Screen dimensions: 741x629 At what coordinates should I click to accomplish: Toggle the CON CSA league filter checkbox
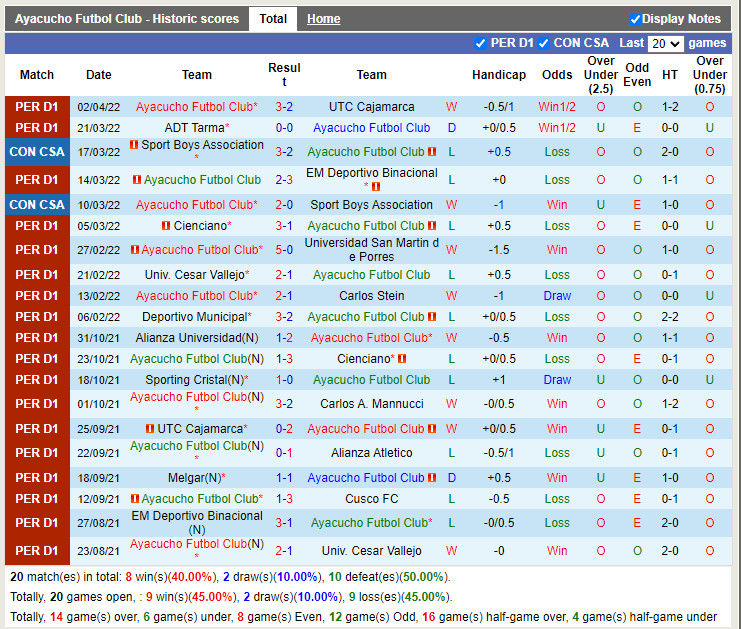[544, 43]
